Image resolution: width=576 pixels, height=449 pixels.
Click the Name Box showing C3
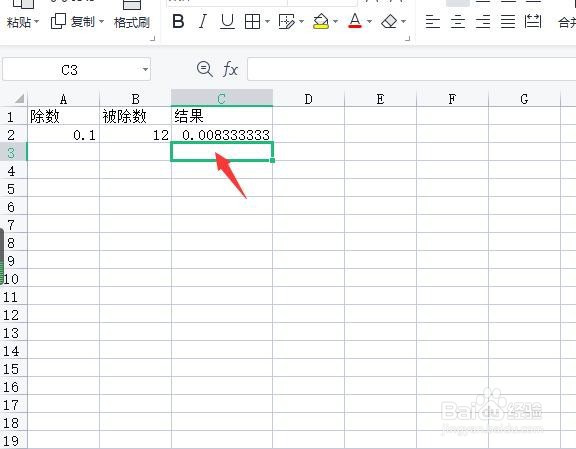[69, 70]
